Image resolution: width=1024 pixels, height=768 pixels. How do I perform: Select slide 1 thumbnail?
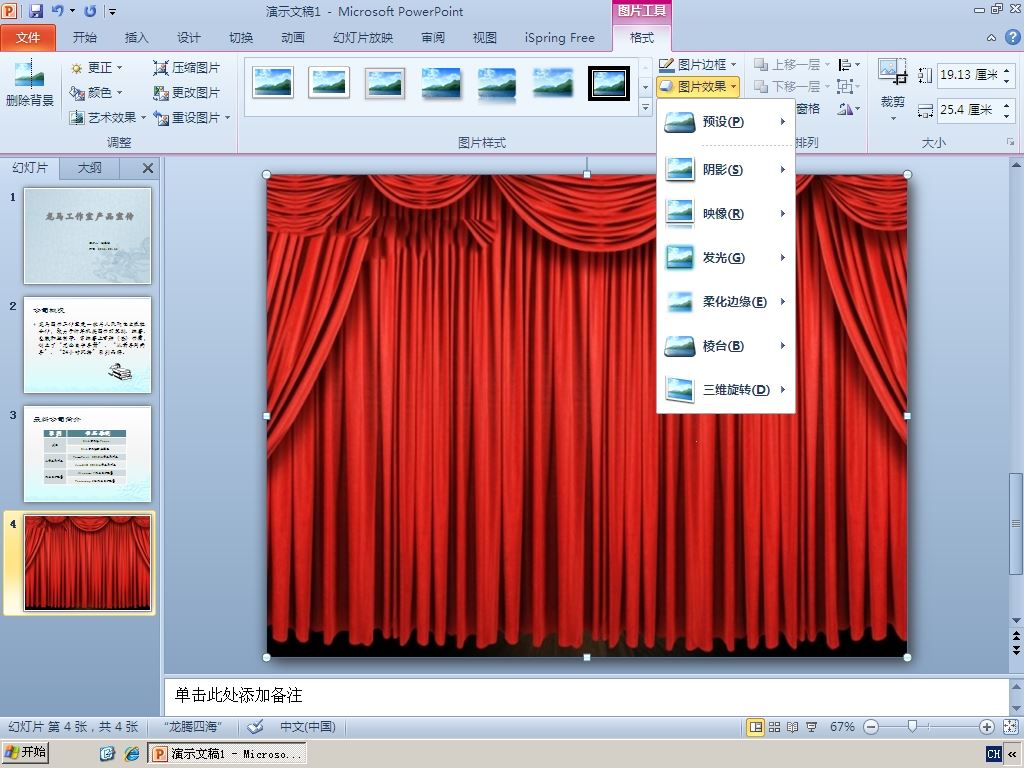click(88, 236)
